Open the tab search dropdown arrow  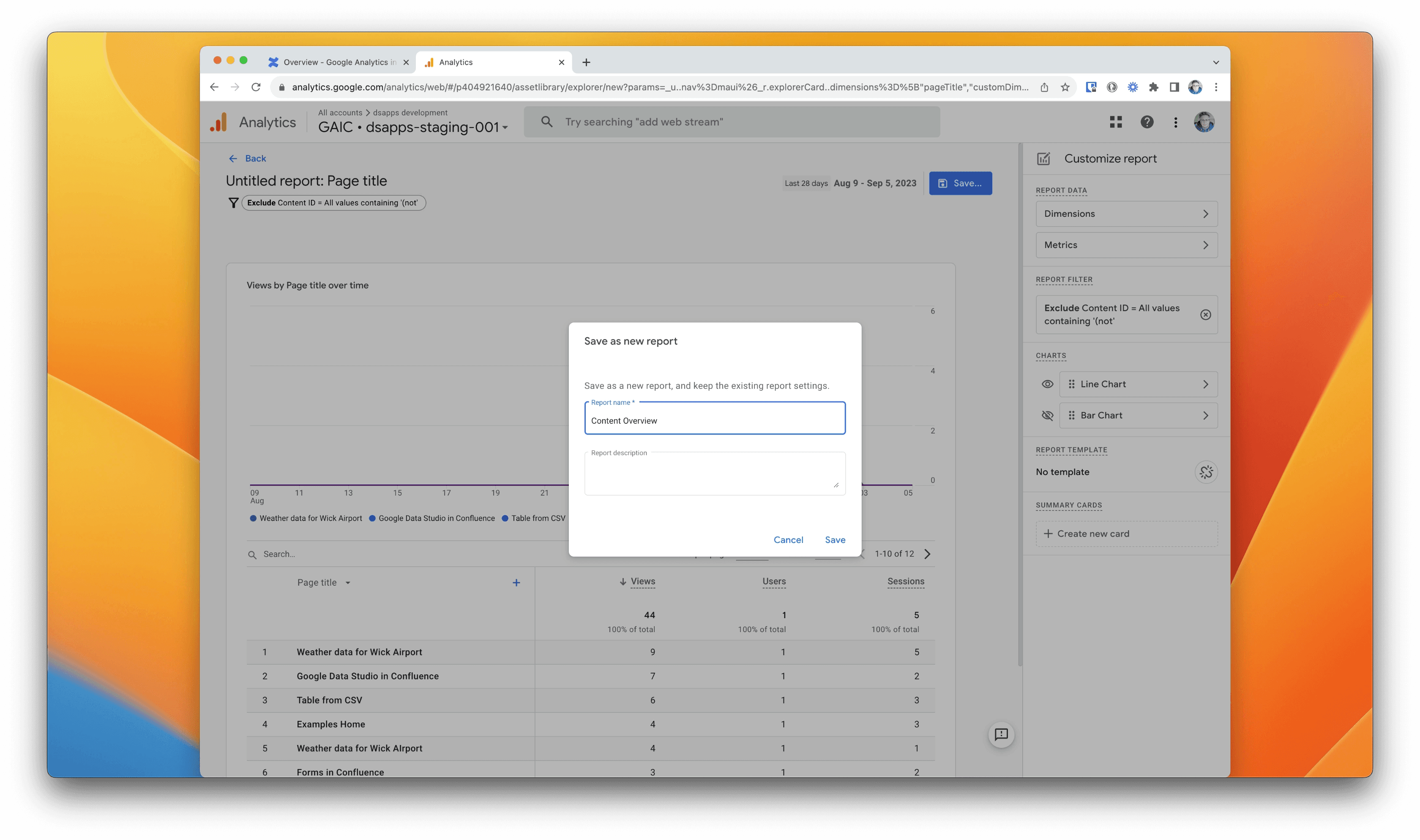click(x=1216, y=62)
